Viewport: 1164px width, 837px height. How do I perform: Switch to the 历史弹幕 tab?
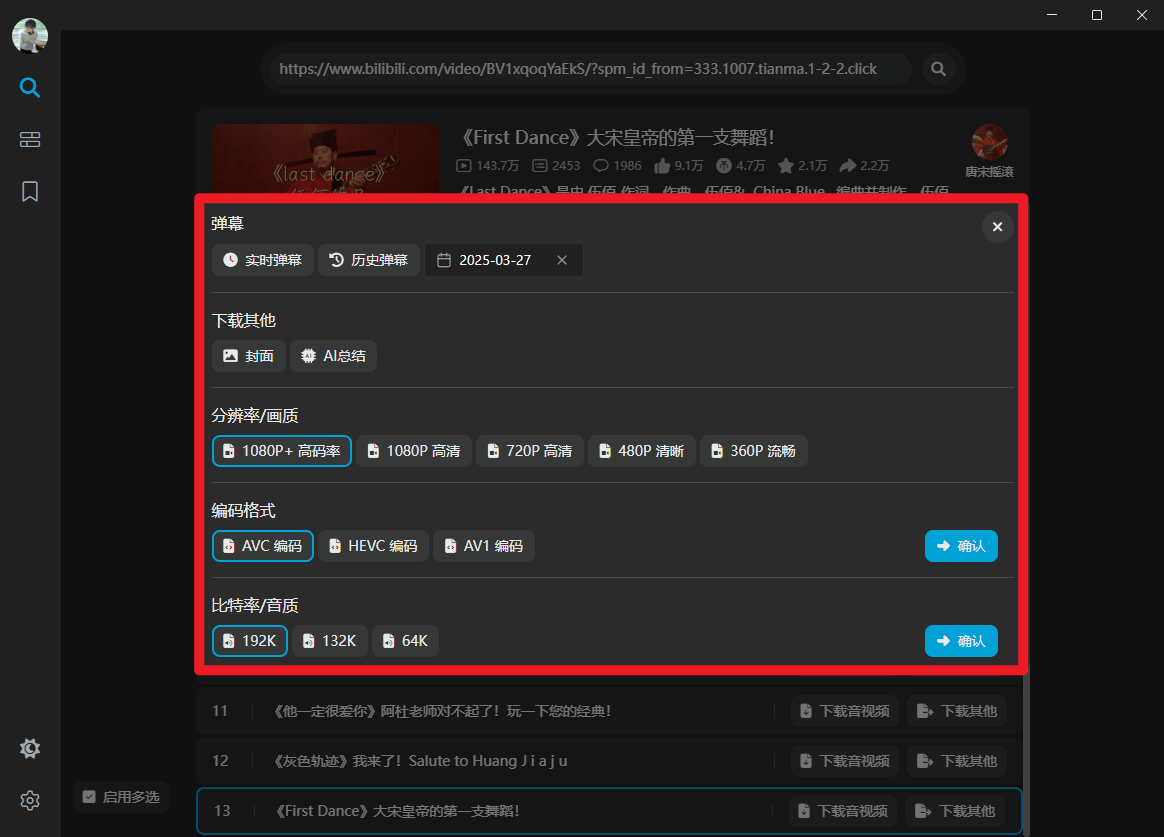368,259
